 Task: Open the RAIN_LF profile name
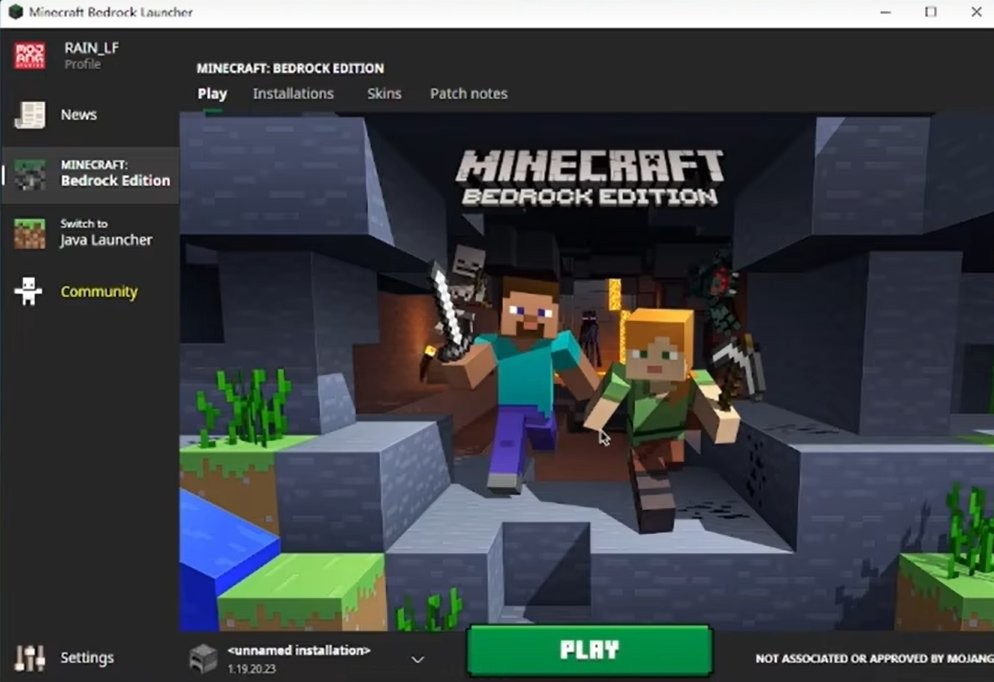91,48
